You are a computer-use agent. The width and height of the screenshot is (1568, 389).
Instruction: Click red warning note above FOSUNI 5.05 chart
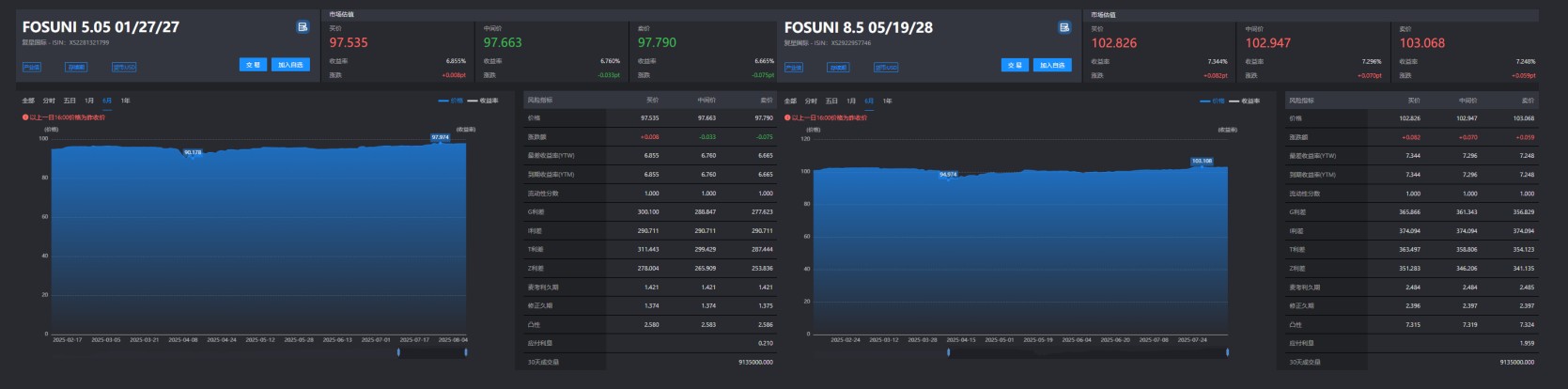coord(64,117)
